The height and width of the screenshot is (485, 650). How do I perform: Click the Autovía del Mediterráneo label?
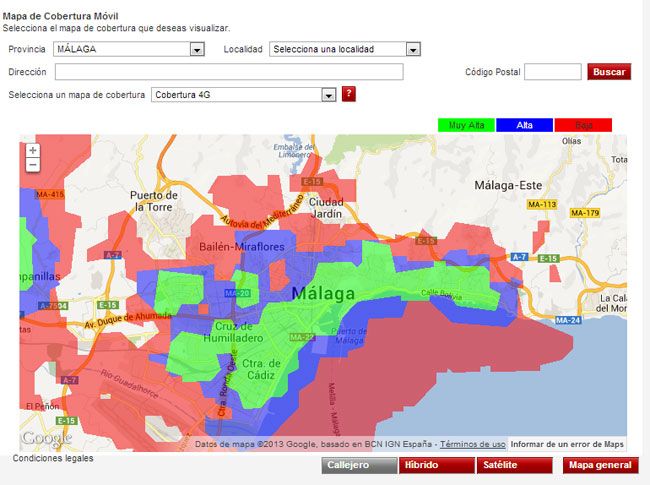pyautogui.click(x=261, y=212)
